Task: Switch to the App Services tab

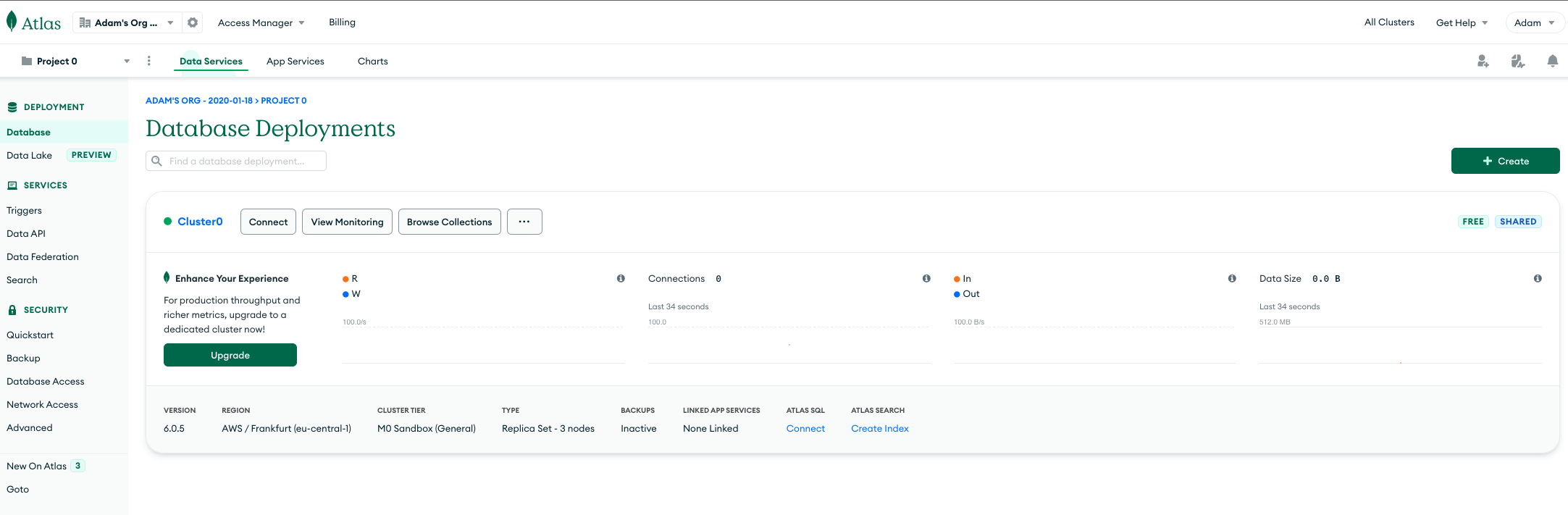Action: (x=295, y=62)
